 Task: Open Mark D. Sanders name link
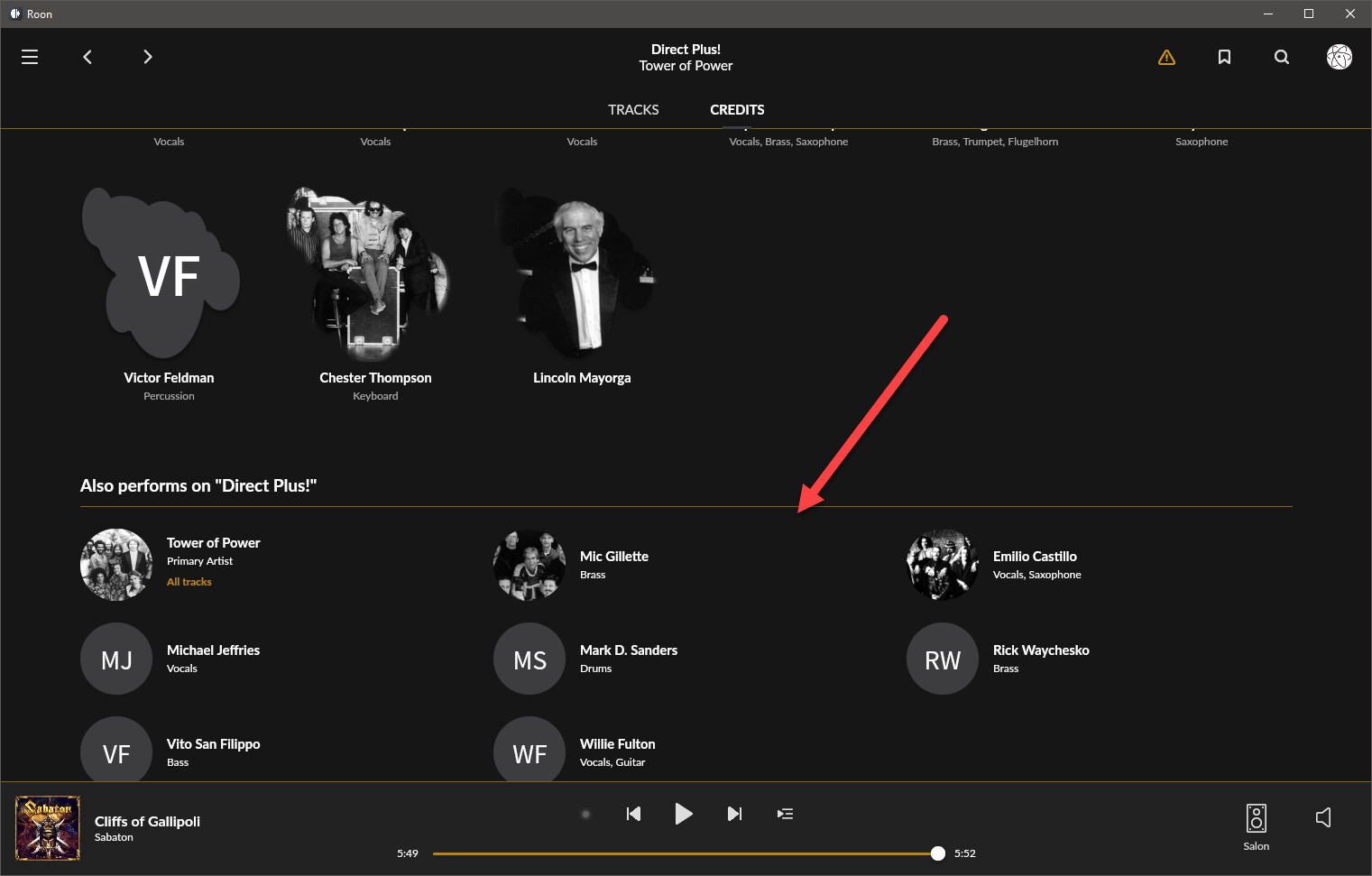pyautogui.click(x=629, y=650)
